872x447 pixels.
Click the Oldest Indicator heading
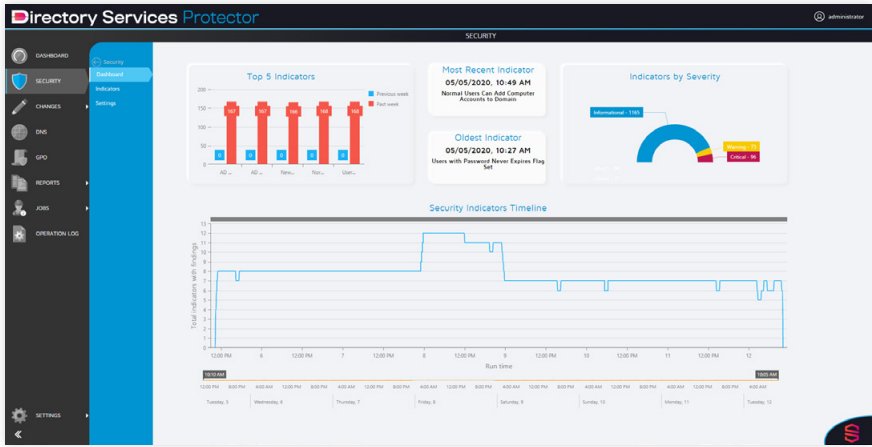[488, 137]
